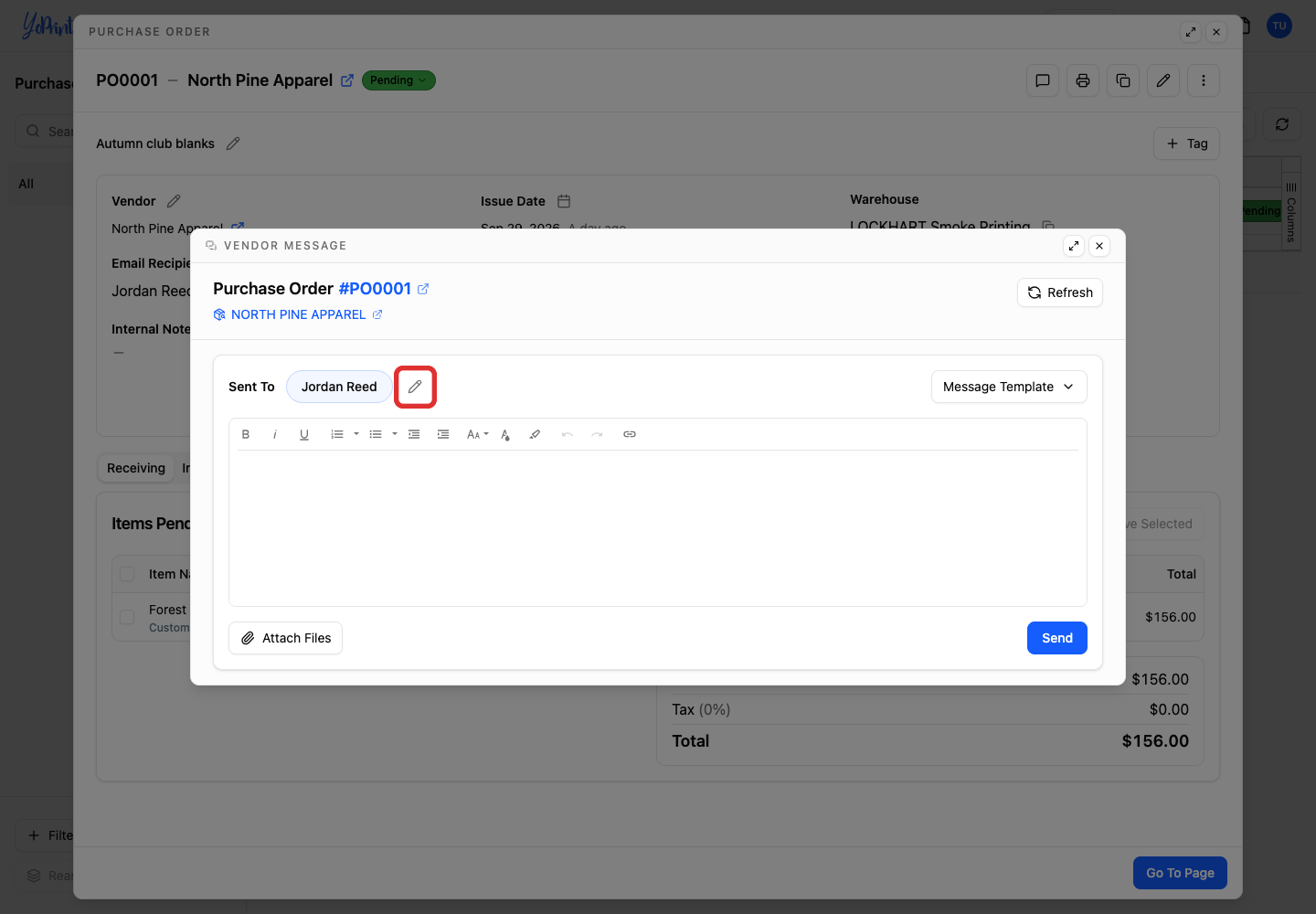Viewport: 1316px width, 914px height.
Task: Open user avatar TU menu
Action: tap(1279, 26)
